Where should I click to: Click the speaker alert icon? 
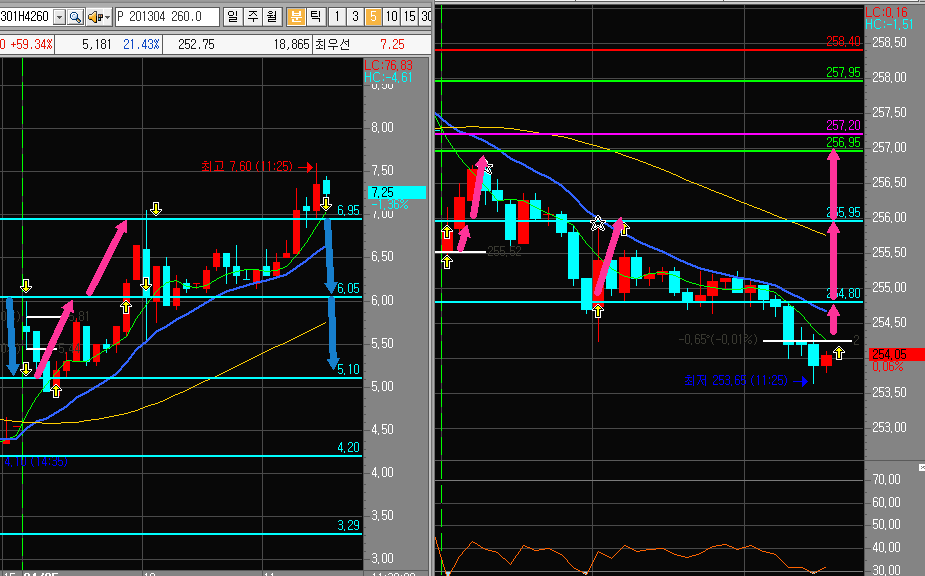coord(93,17)
